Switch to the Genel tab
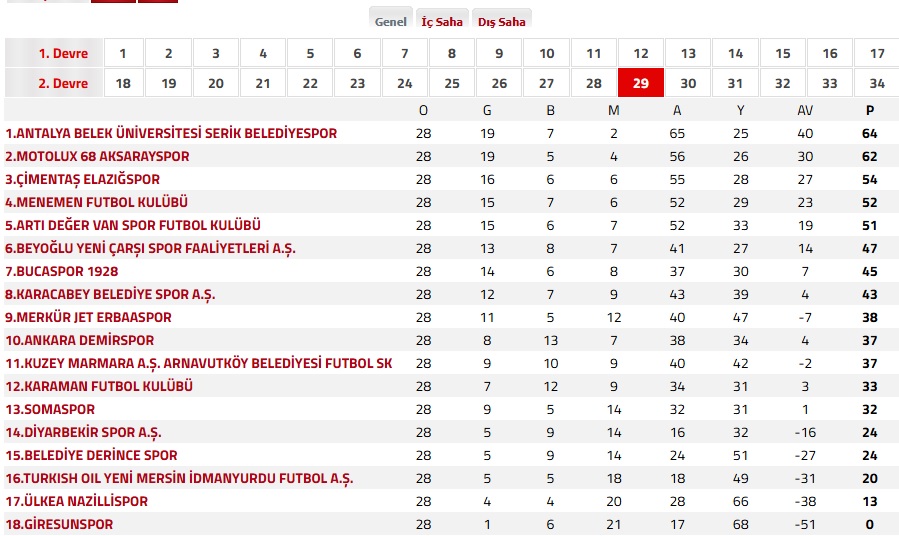 (x=390, y=21)
